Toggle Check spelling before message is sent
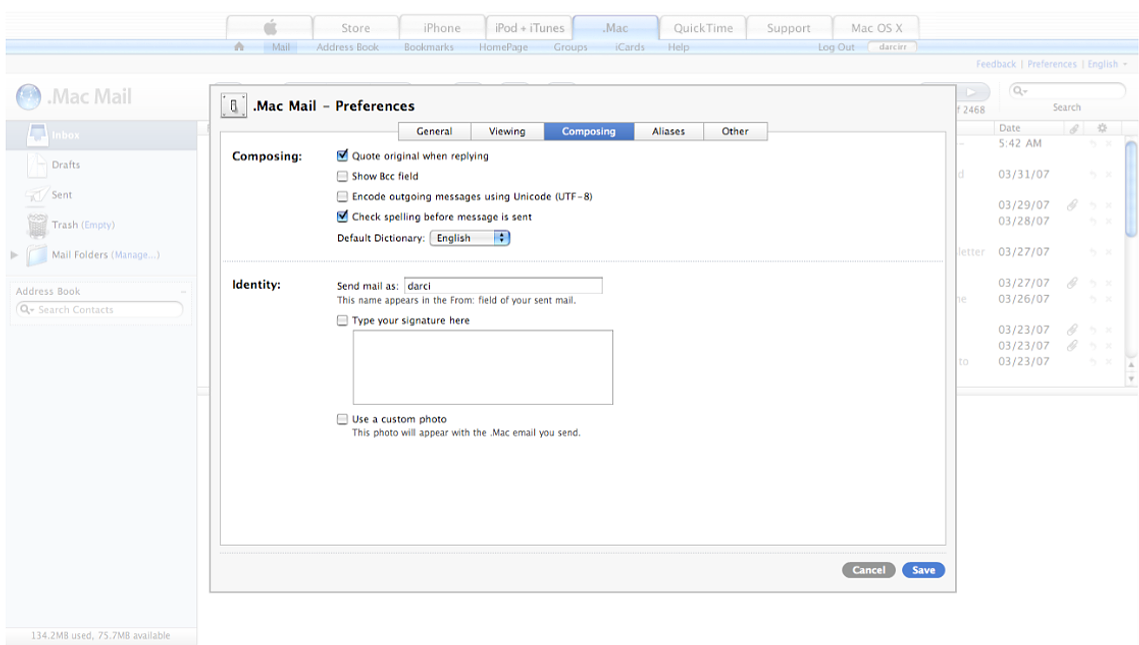Viewport: 1139px width, 645px height. click(342, 216)
